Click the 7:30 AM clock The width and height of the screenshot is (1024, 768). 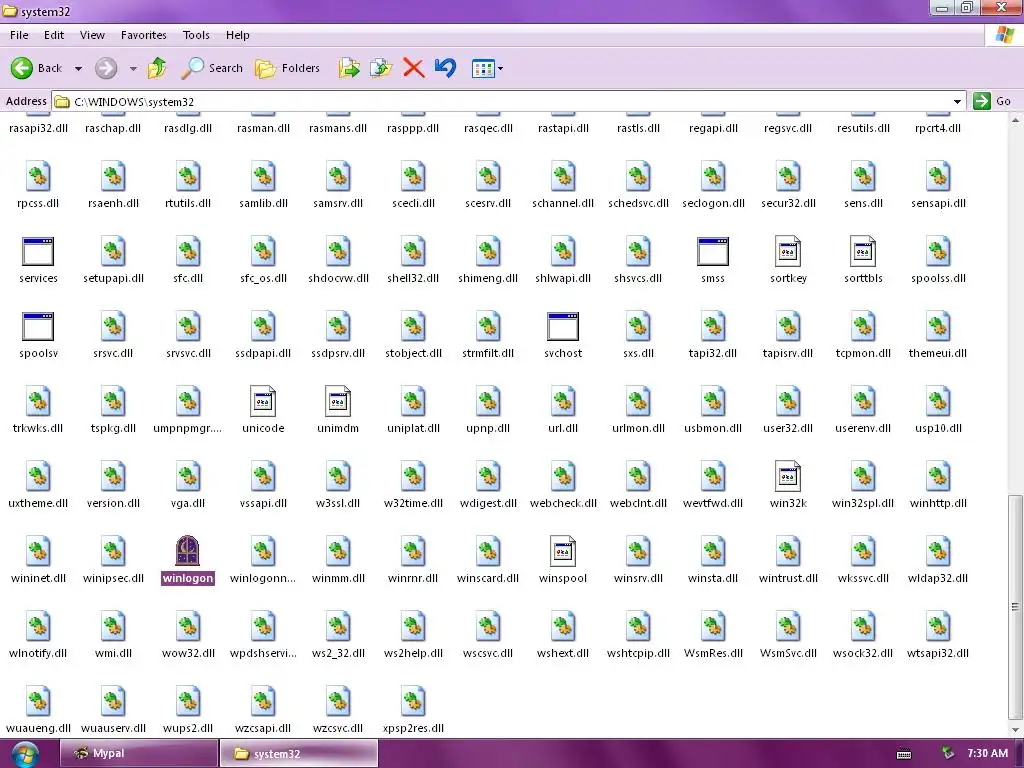coord(987,753)
